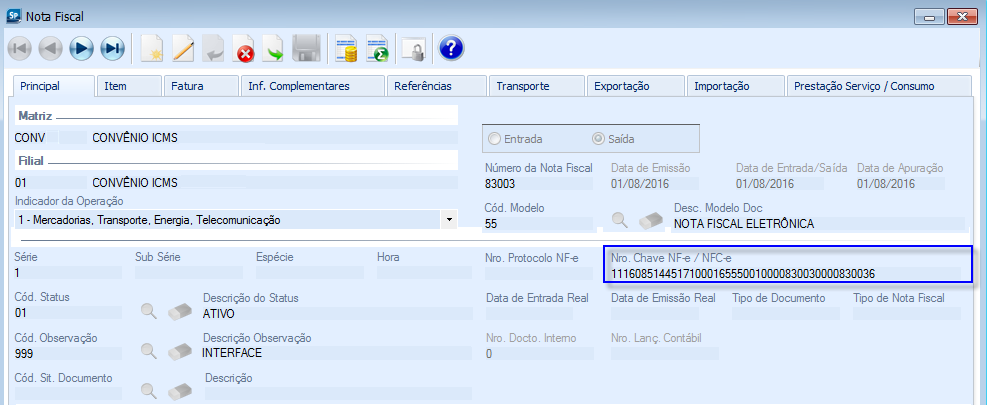Click the document with gold coins icon
The height and width of the screenshot is (405, 987).
coord(346,48)
